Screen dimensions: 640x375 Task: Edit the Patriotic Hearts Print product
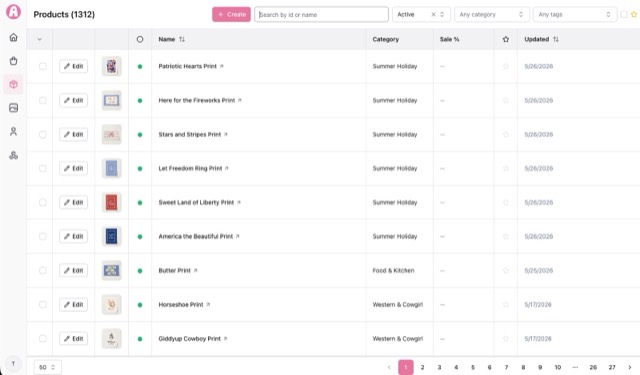tap(73, 67)
